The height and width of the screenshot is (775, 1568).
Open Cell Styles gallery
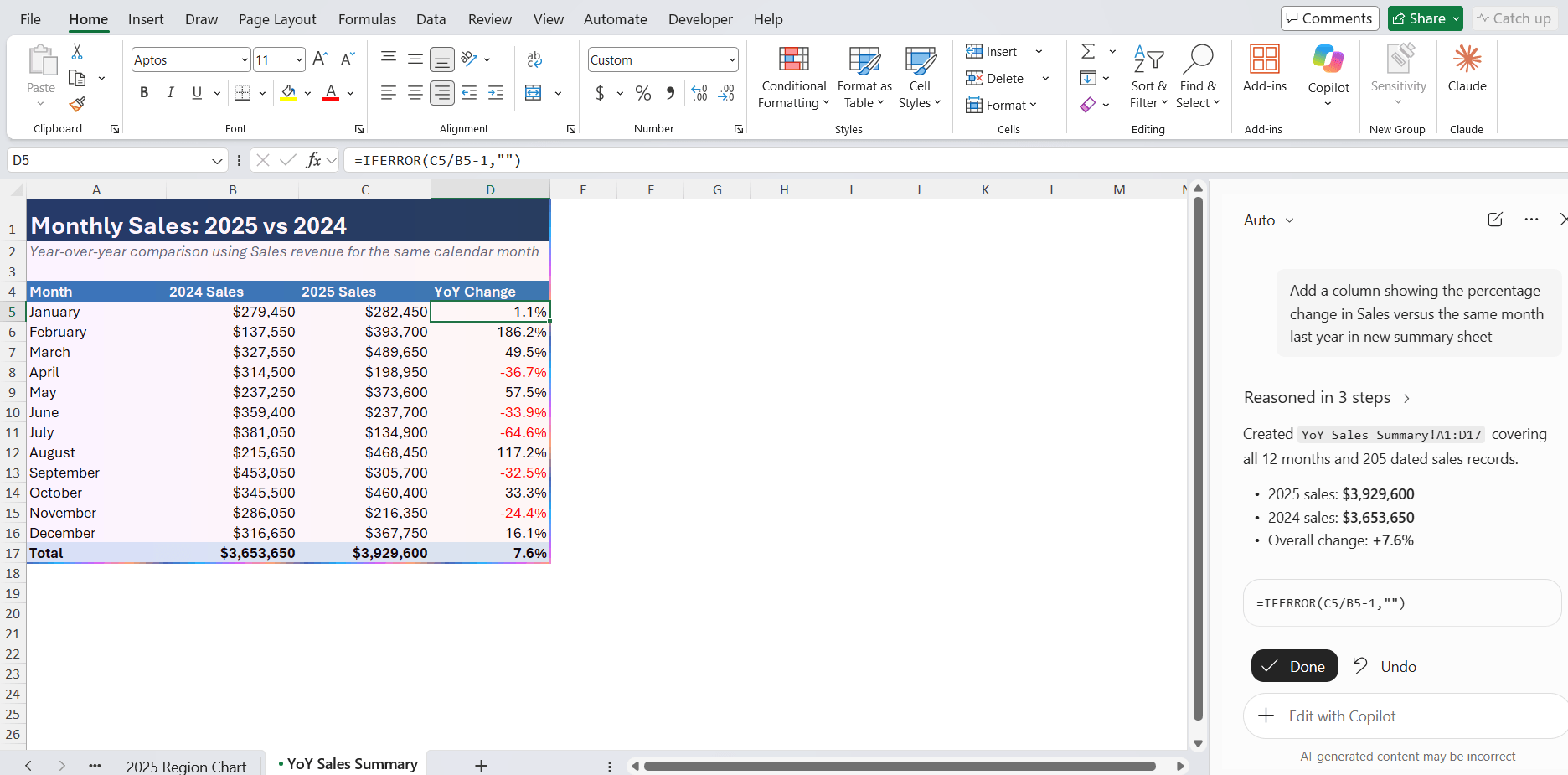pos(920,78)
